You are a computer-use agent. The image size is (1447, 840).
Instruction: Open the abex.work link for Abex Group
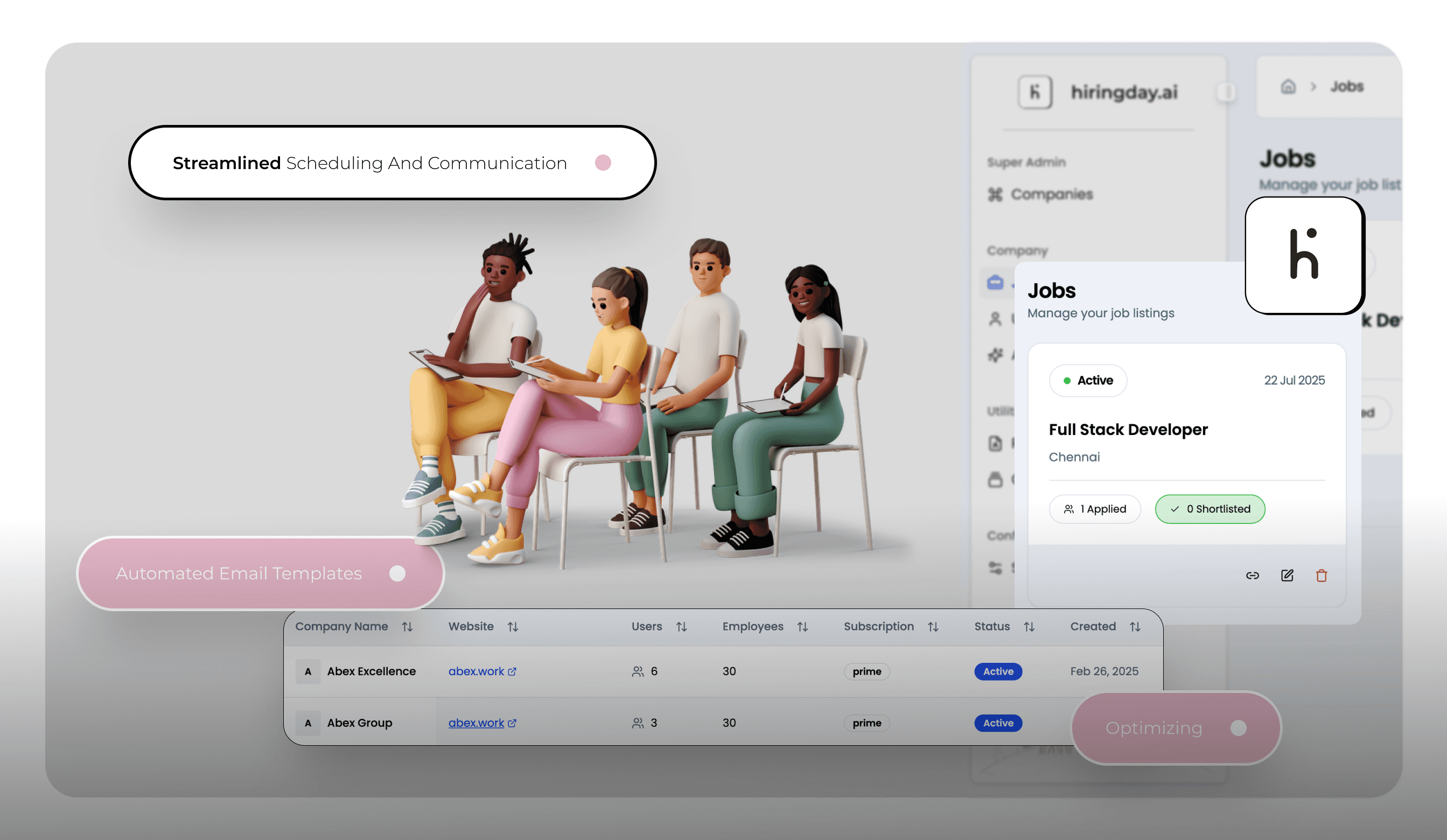tap(476, 723)
